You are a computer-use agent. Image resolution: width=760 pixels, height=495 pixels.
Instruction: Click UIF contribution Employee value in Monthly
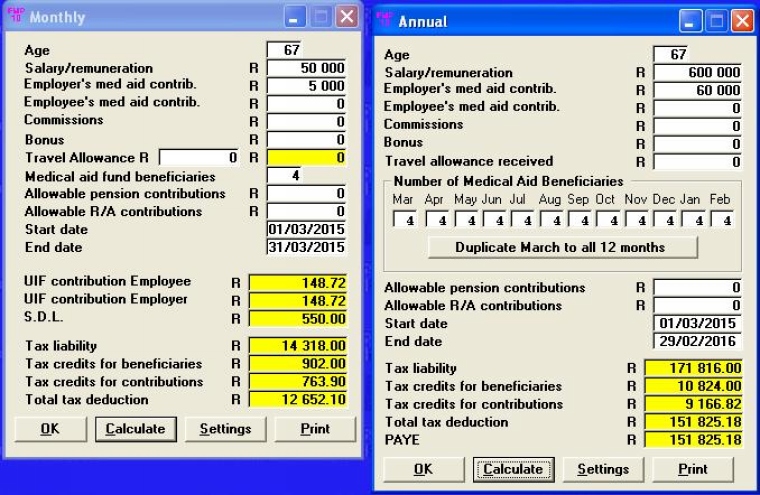pos(298,283)
